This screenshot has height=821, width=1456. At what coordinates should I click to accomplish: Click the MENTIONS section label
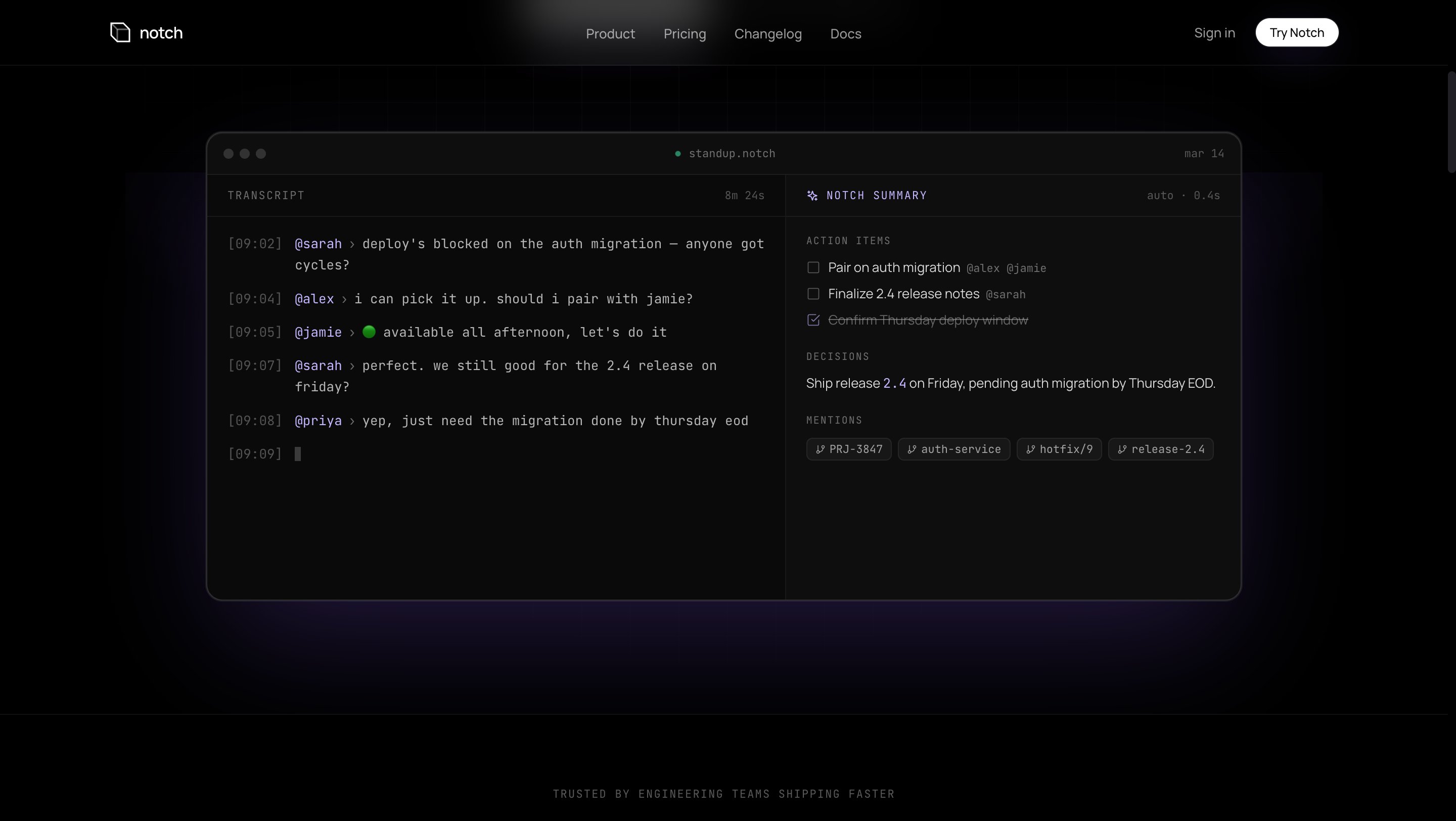[x=834, y=421]
